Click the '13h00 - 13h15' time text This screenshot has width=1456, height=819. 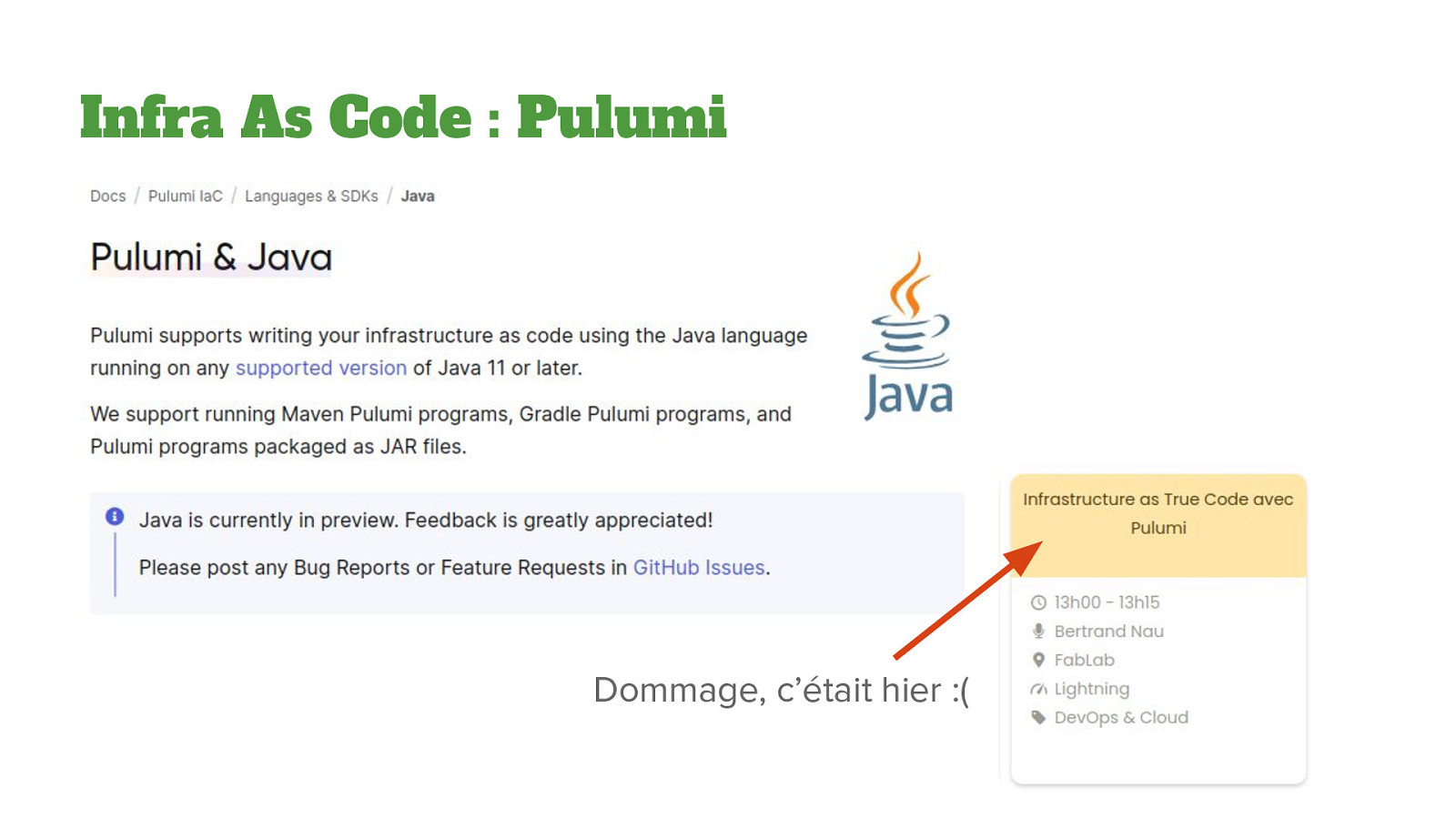(1107, 602)
